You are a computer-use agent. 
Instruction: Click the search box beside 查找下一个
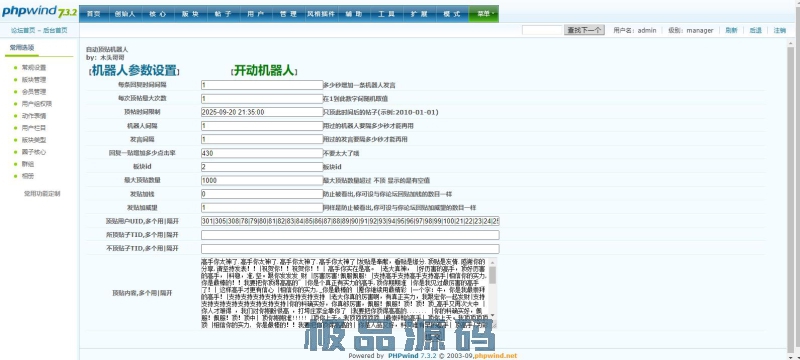coord(542,30)
